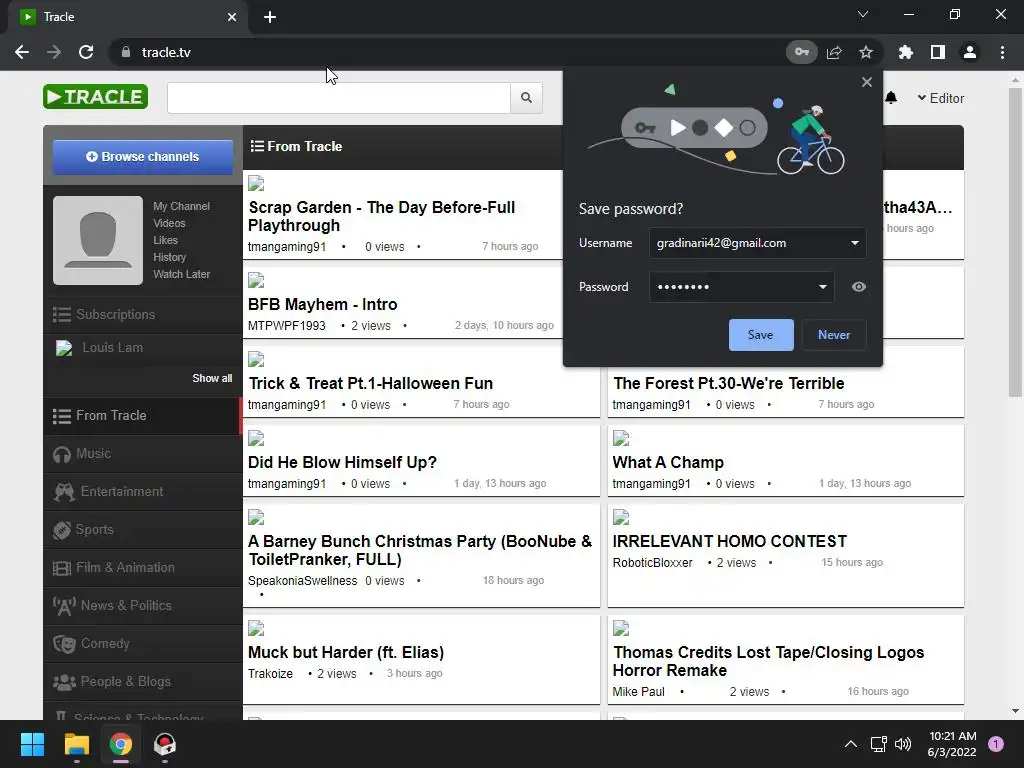1024x768 pixels.
Task: Open Windows Start menu
Action: pyautogui.click(x=32, y=744)
